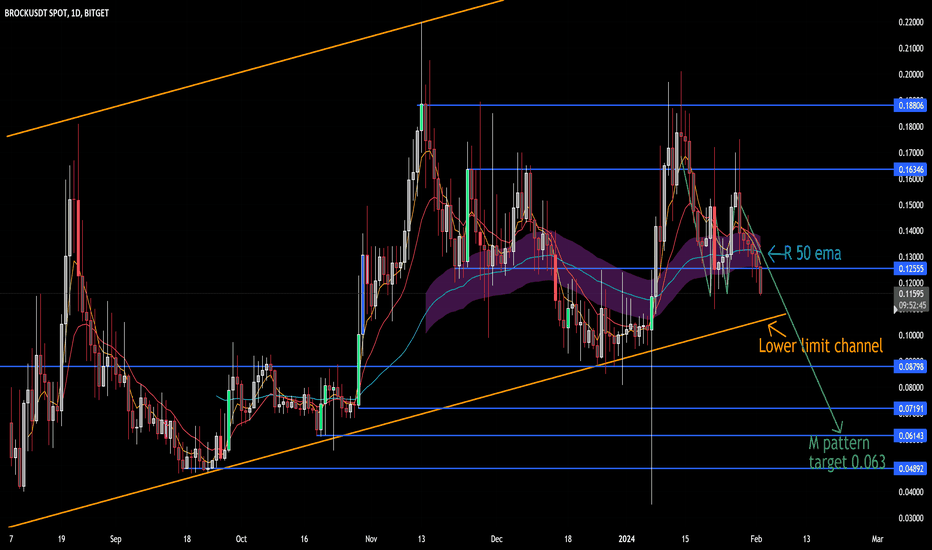932x550 pixels.
Task: Click the 0.13000 price axis value
Action: (x=911, y=257)
